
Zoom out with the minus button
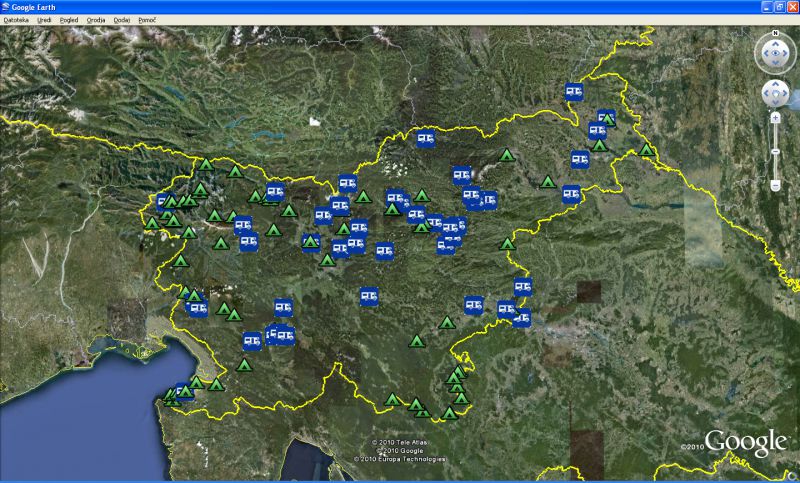tap(776, 185)
